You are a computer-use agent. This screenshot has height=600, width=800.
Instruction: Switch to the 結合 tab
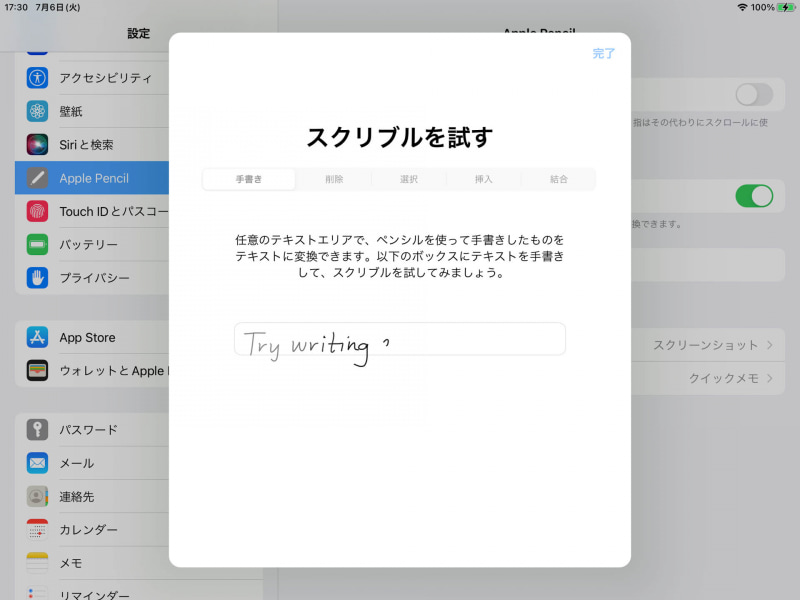[558, 179]
